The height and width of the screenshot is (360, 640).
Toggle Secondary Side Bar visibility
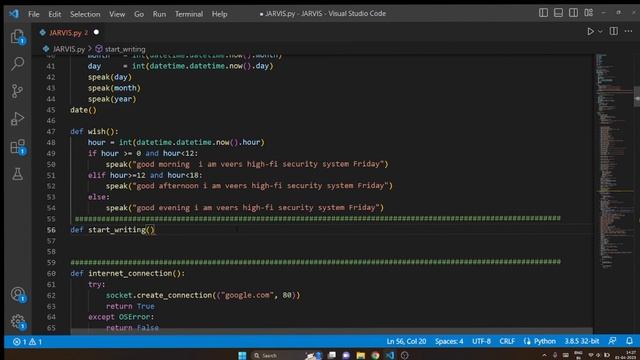click(x=573, y=13)
